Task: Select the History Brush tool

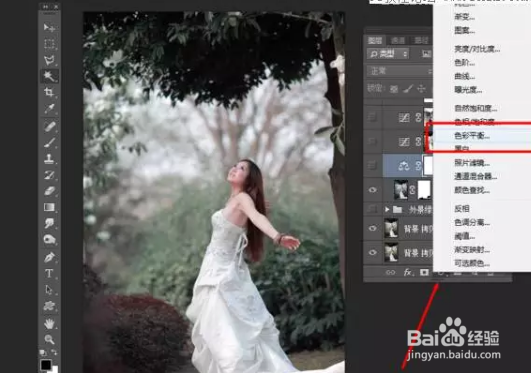Action: [49, 175]
